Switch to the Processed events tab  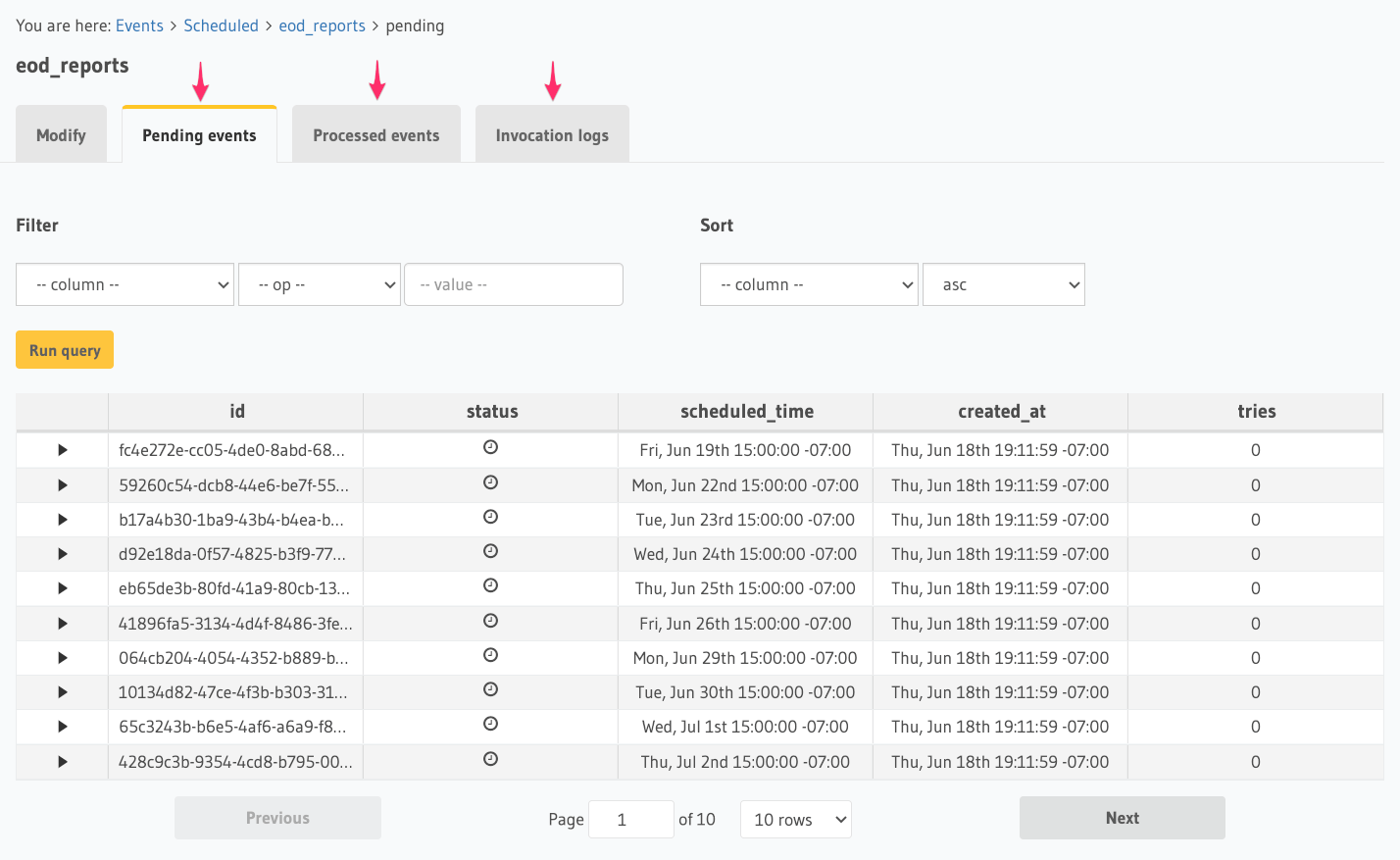tap(375, 134)
